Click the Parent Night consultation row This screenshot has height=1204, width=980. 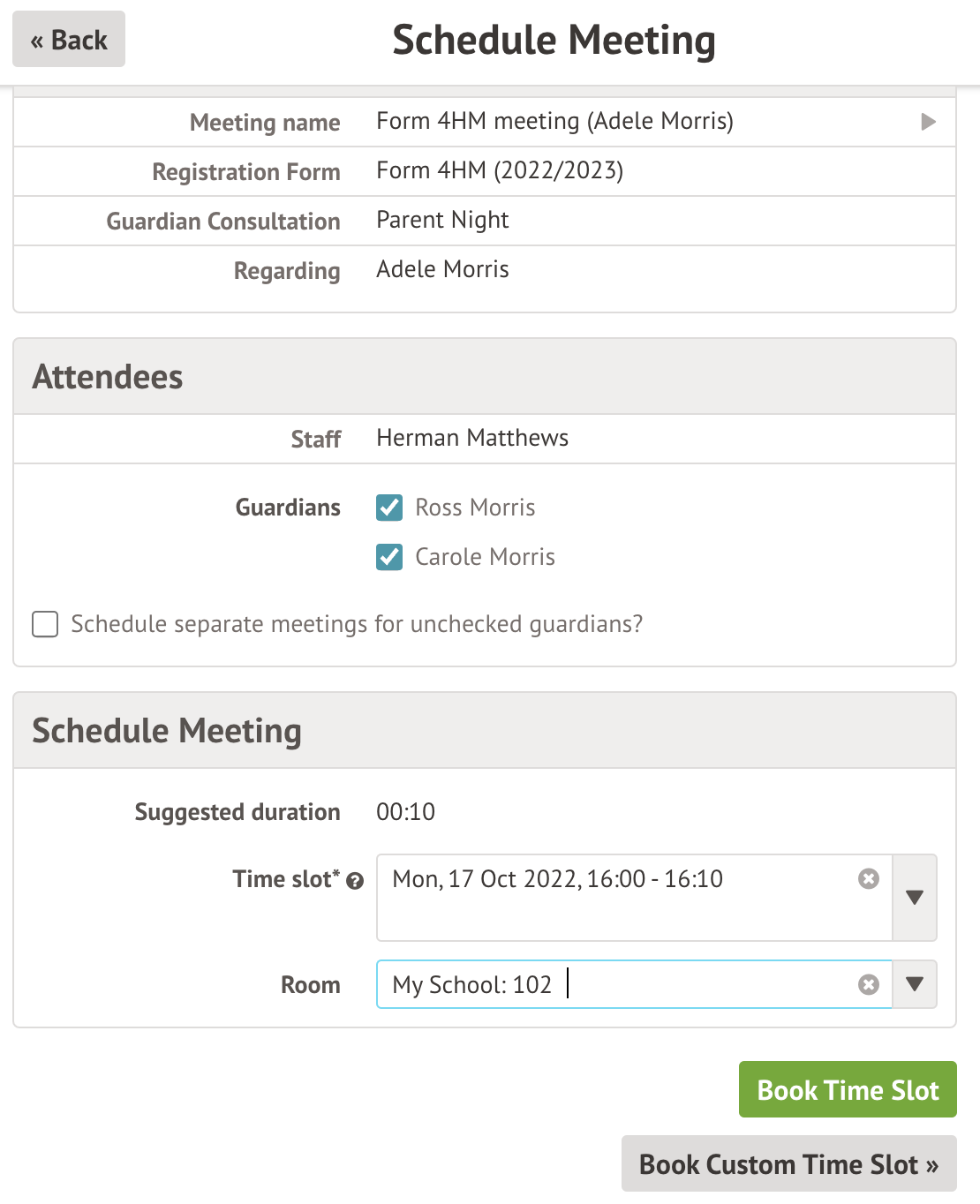pyautogui.click(x=442, y=221)
